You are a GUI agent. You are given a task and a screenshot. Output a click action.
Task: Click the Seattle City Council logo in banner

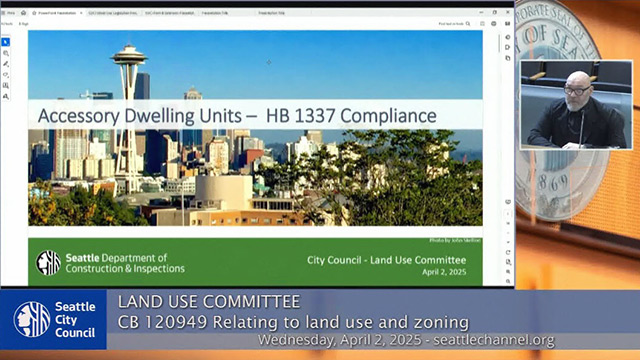[54, 320]
